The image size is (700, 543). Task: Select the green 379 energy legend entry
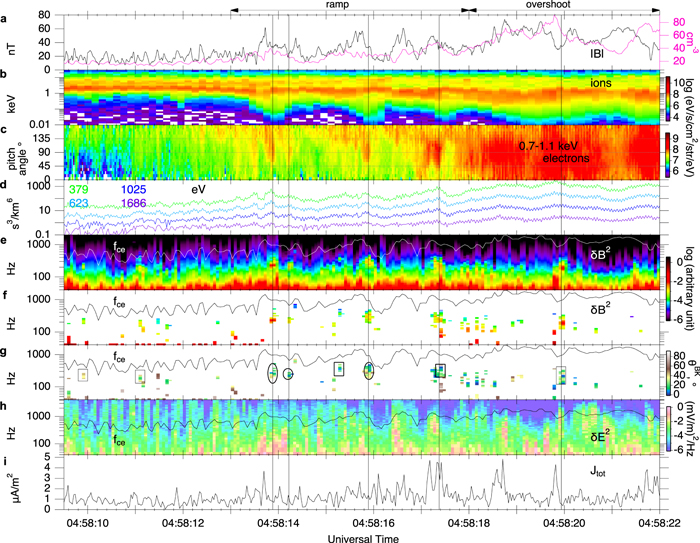coord(77,188)
